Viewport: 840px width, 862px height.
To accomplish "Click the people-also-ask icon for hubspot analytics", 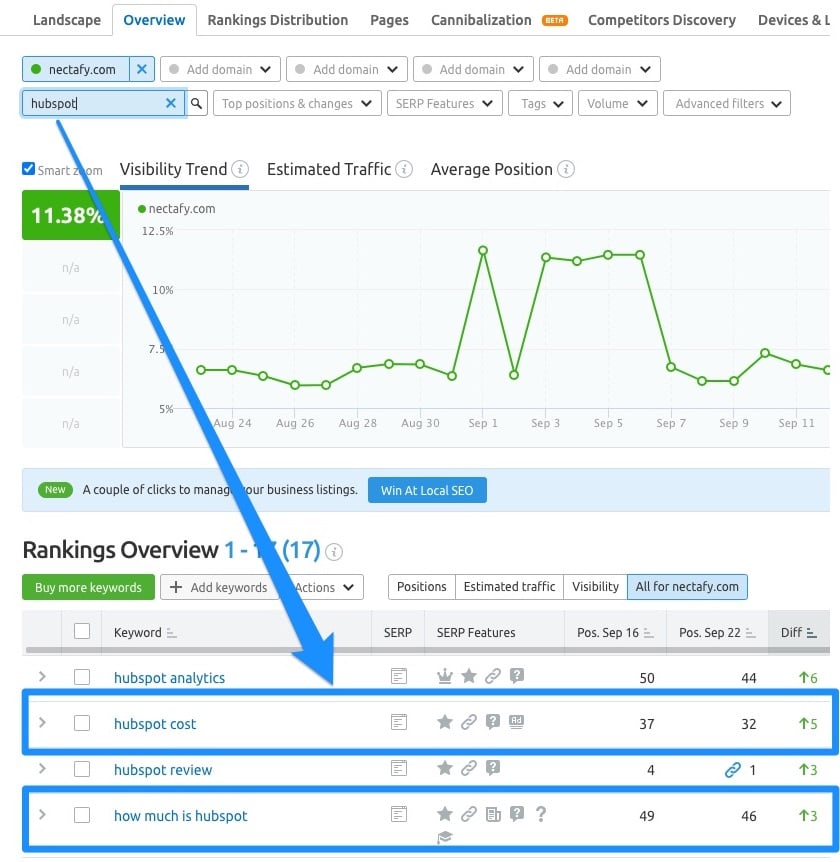I will (517, 676).
